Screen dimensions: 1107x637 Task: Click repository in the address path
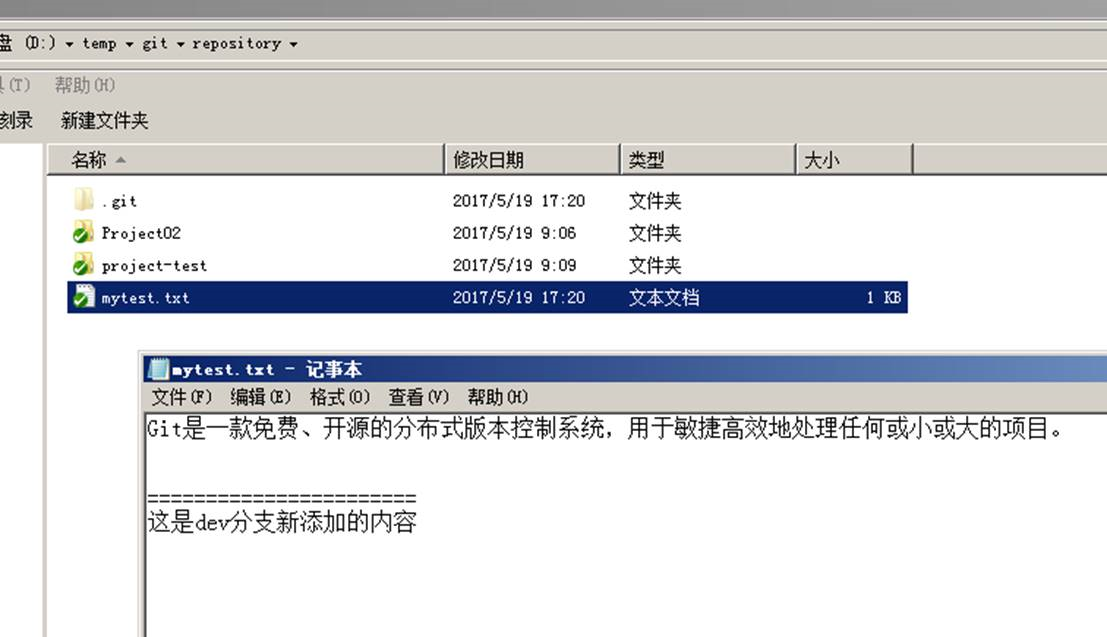click(237, 44)
